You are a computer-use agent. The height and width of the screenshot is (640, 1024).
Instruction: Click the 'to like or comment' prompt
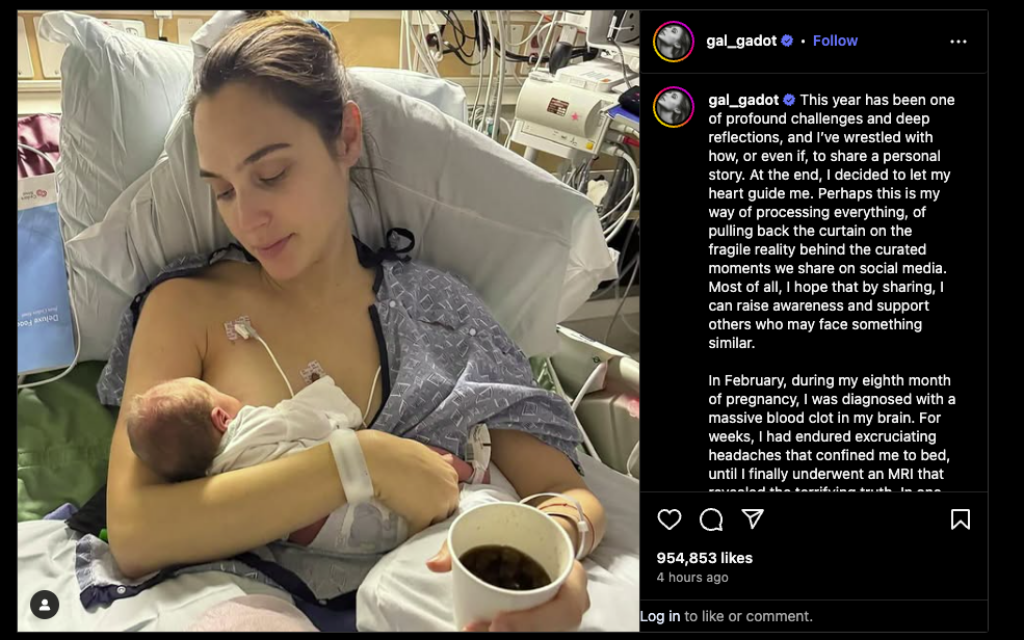[x=748, y=616]
